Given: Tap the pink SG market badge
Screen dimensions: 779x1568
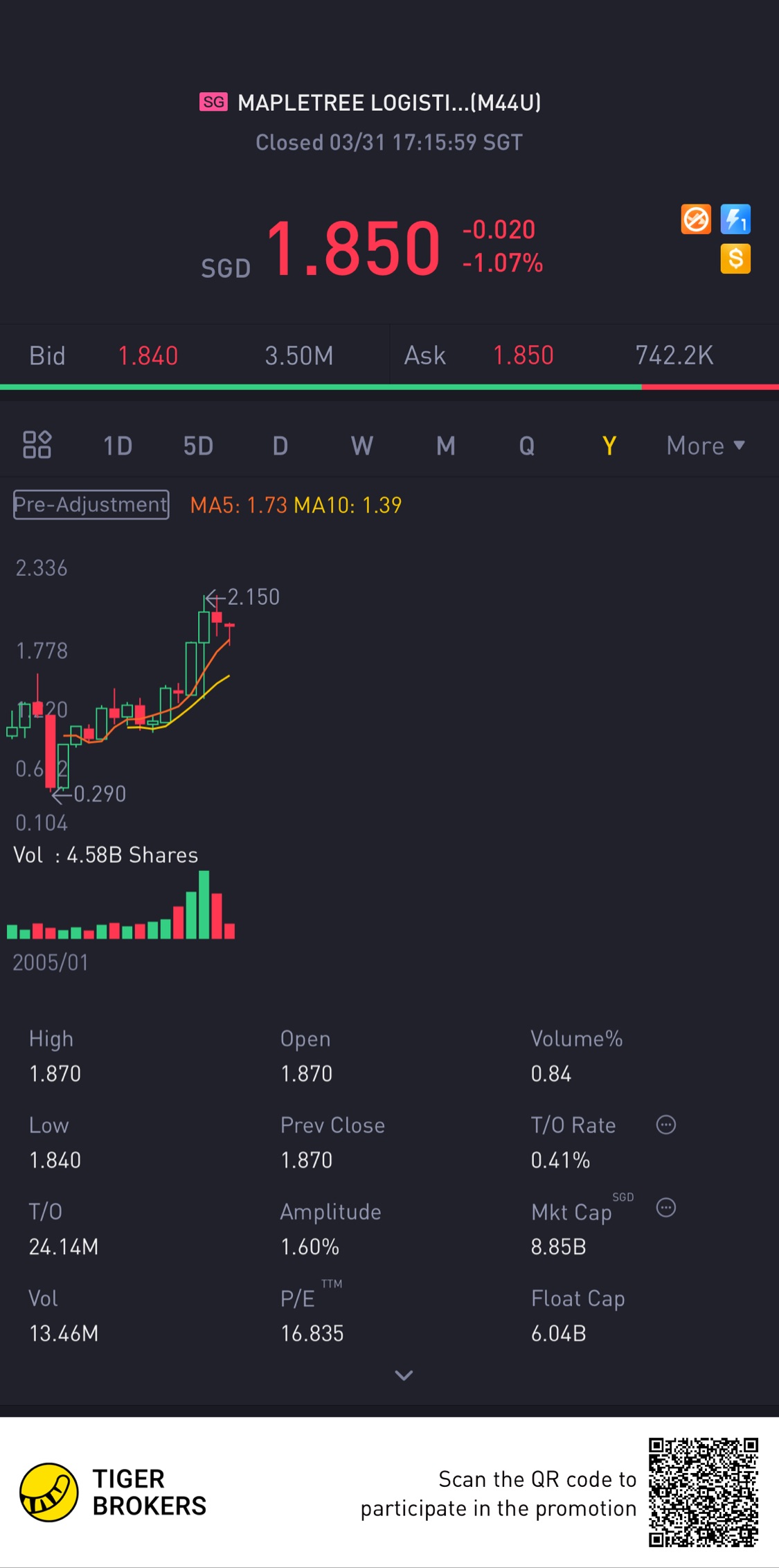Looking at the screenshot, I should coord(213,103).
